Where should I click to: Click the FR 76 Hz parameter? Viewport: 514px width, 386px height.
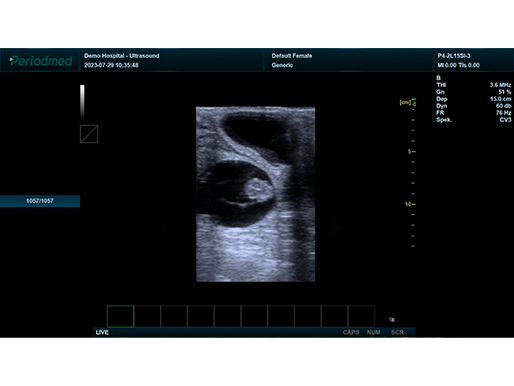pyautogui.click(x=474, y=113)
